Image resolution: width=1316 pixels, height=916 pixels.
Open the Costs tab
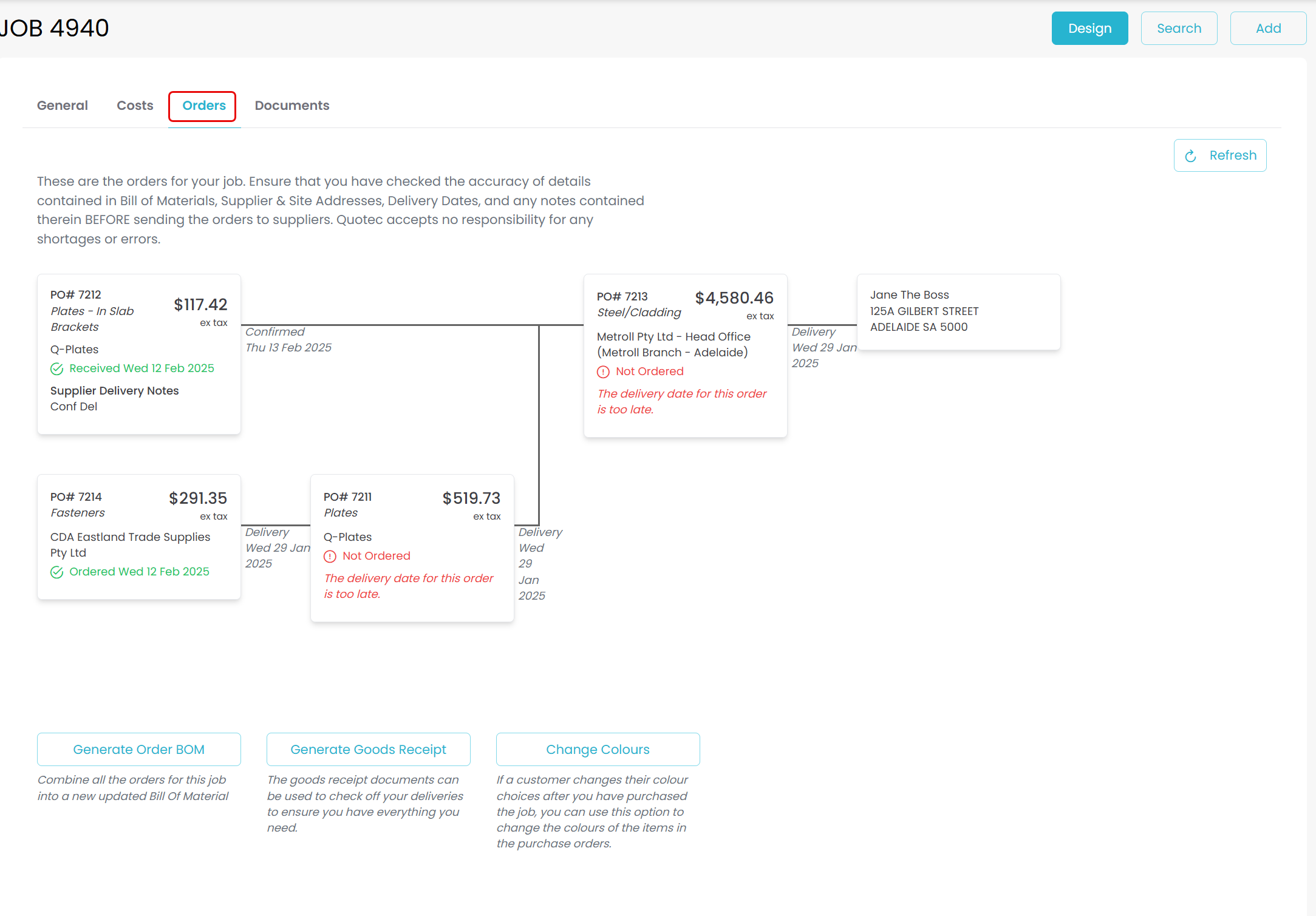135,106
